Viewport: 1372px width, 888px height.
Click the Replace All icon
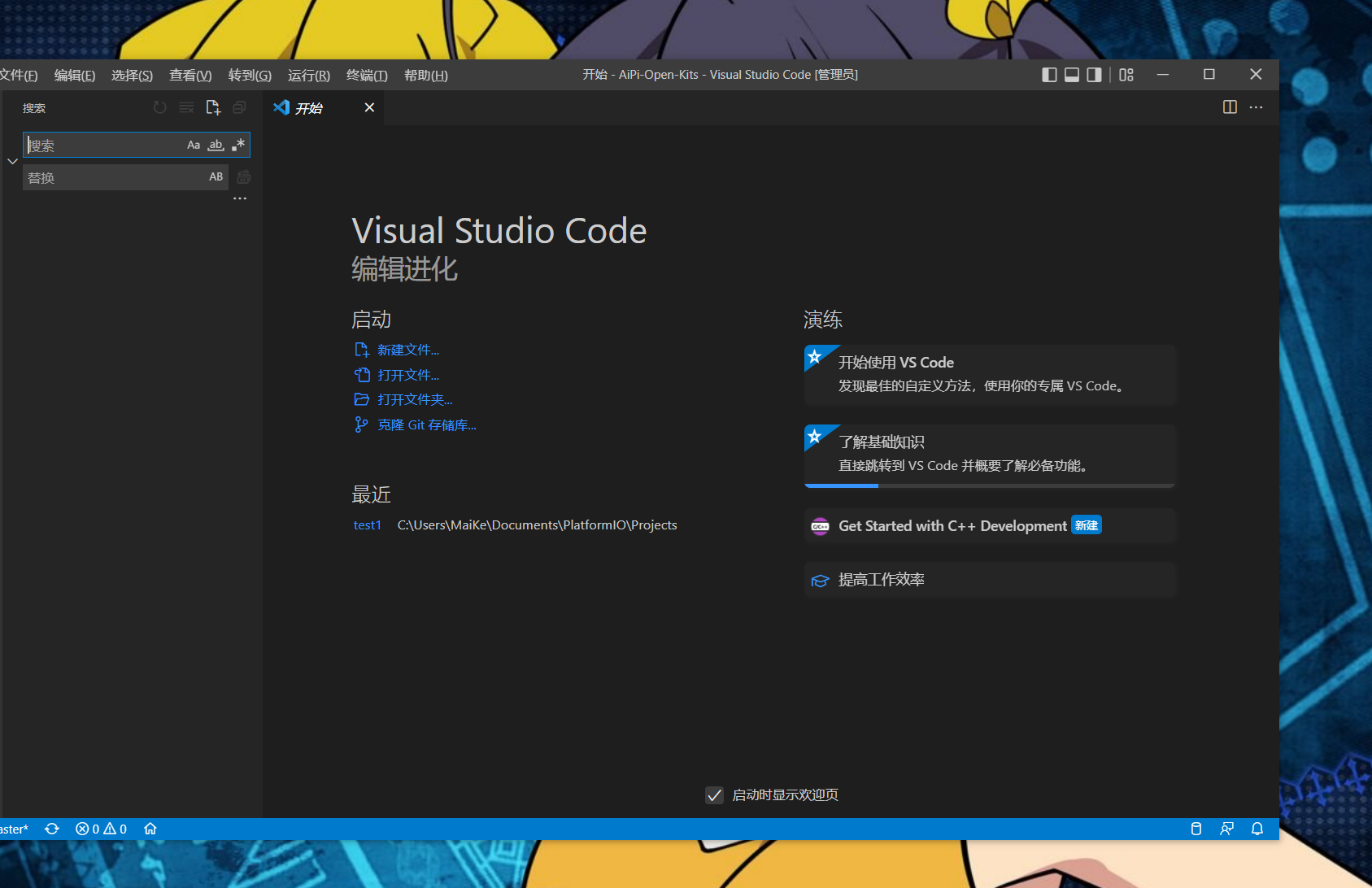[x=243, y=177]
